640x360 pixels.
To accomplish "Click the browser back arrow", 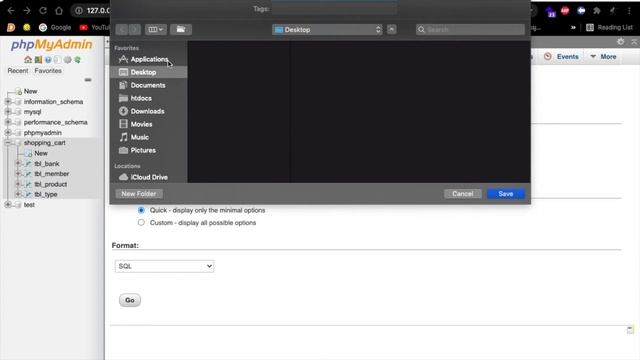I will [x=11, y=11].
